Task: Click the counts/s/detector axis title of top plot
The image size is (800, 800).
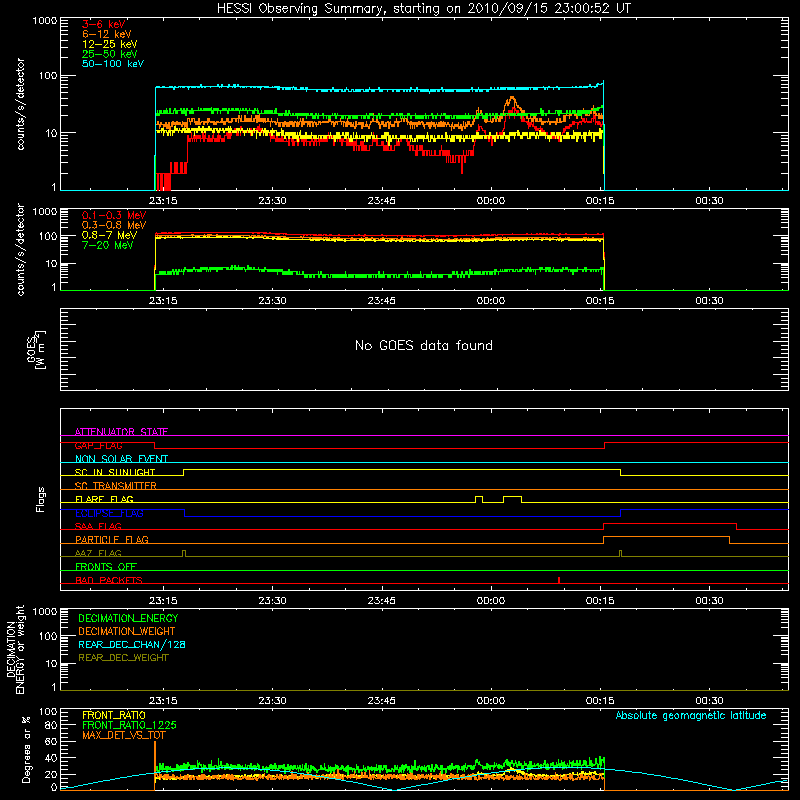Action: (x=20, y=104)
